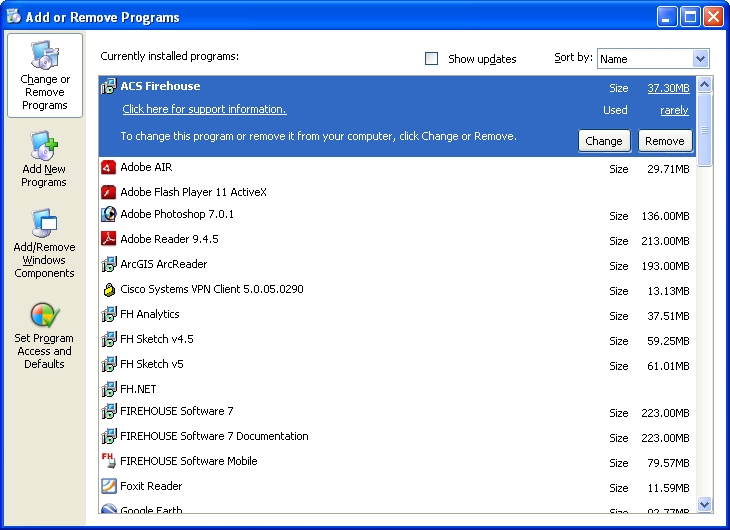Select ArcGIS ArcReader entry
The height and width of the screenshot is (530, 730).
pos(397,265)
